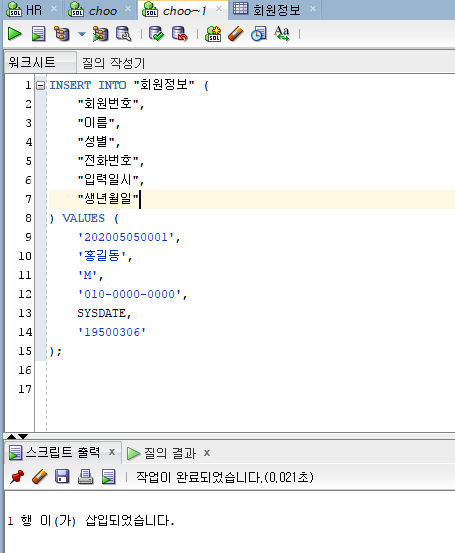
Task: Click the '202005050001' value text
Action: click(126, 237)
